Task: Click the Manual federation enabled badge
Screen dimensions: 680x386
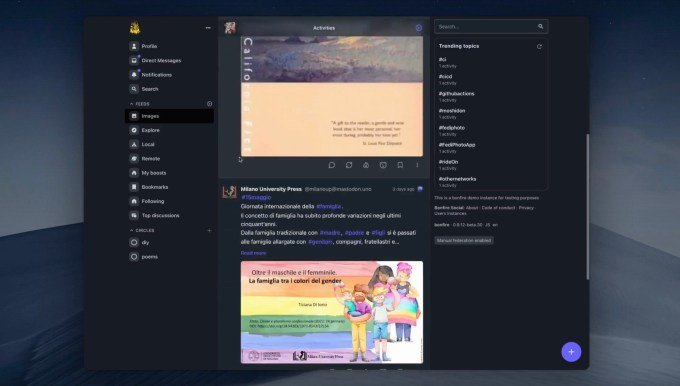Action: click(464, 240)
